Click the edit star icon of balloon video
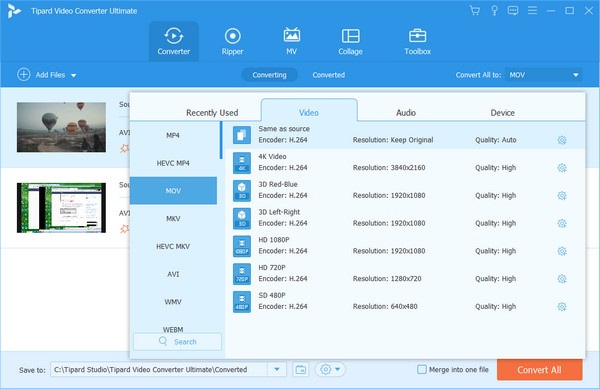 (125, 148)
